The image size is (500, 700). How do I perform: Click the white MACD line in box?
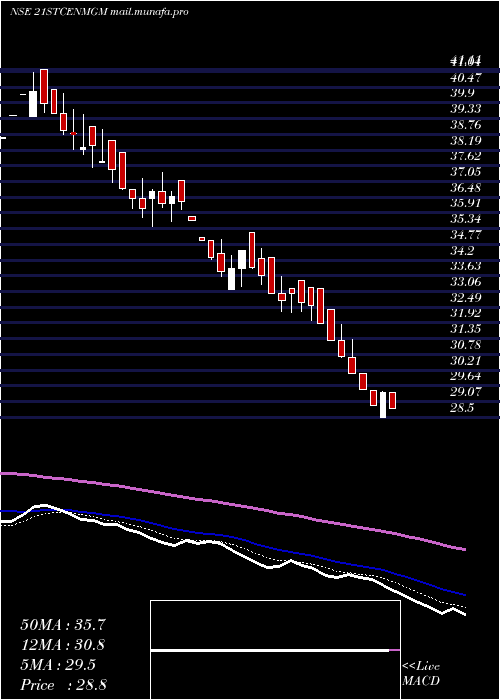[270, 650]
